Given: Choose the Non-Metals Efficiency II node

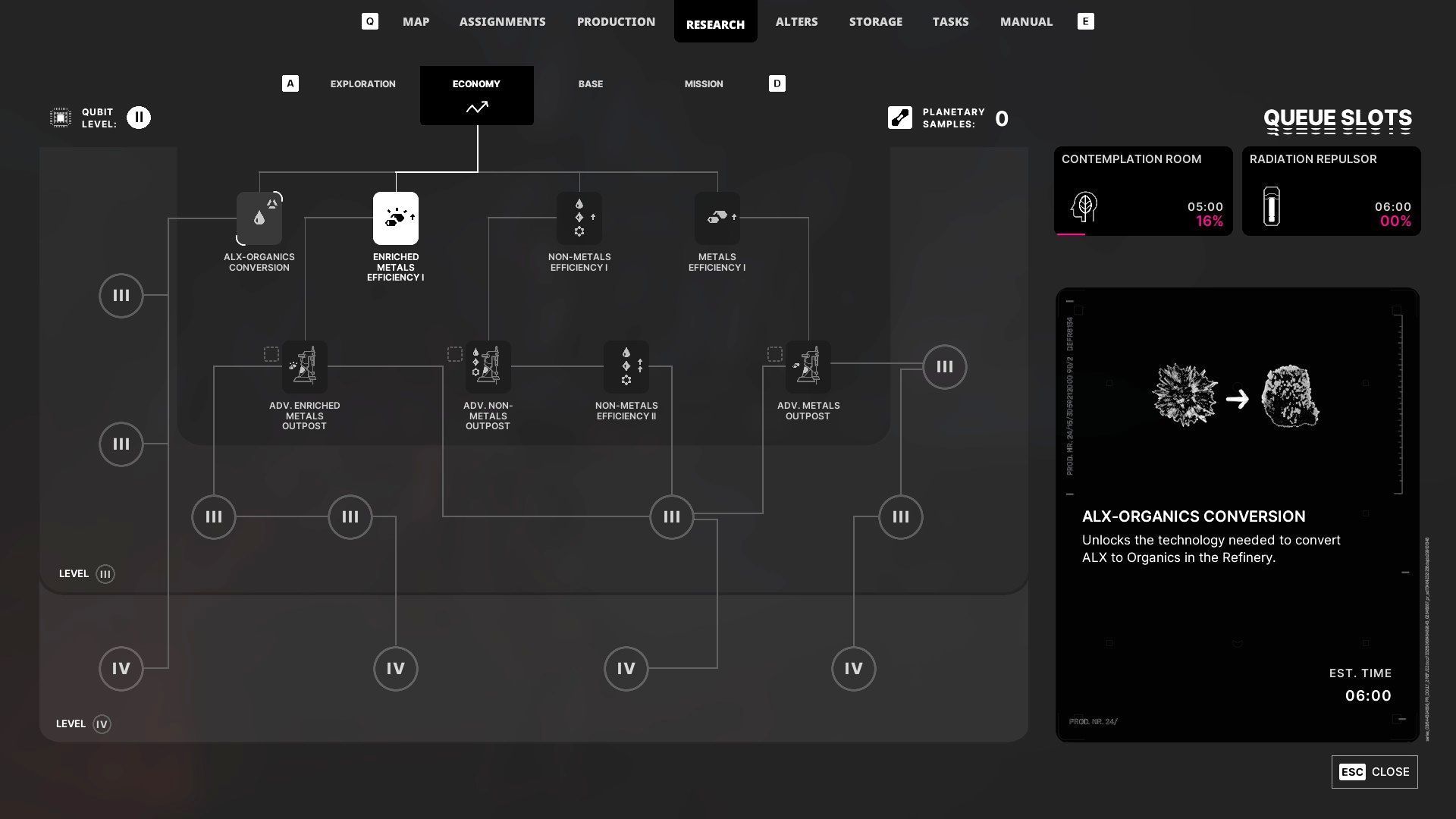Looking at the screenshot, I should tap(626, 366).
